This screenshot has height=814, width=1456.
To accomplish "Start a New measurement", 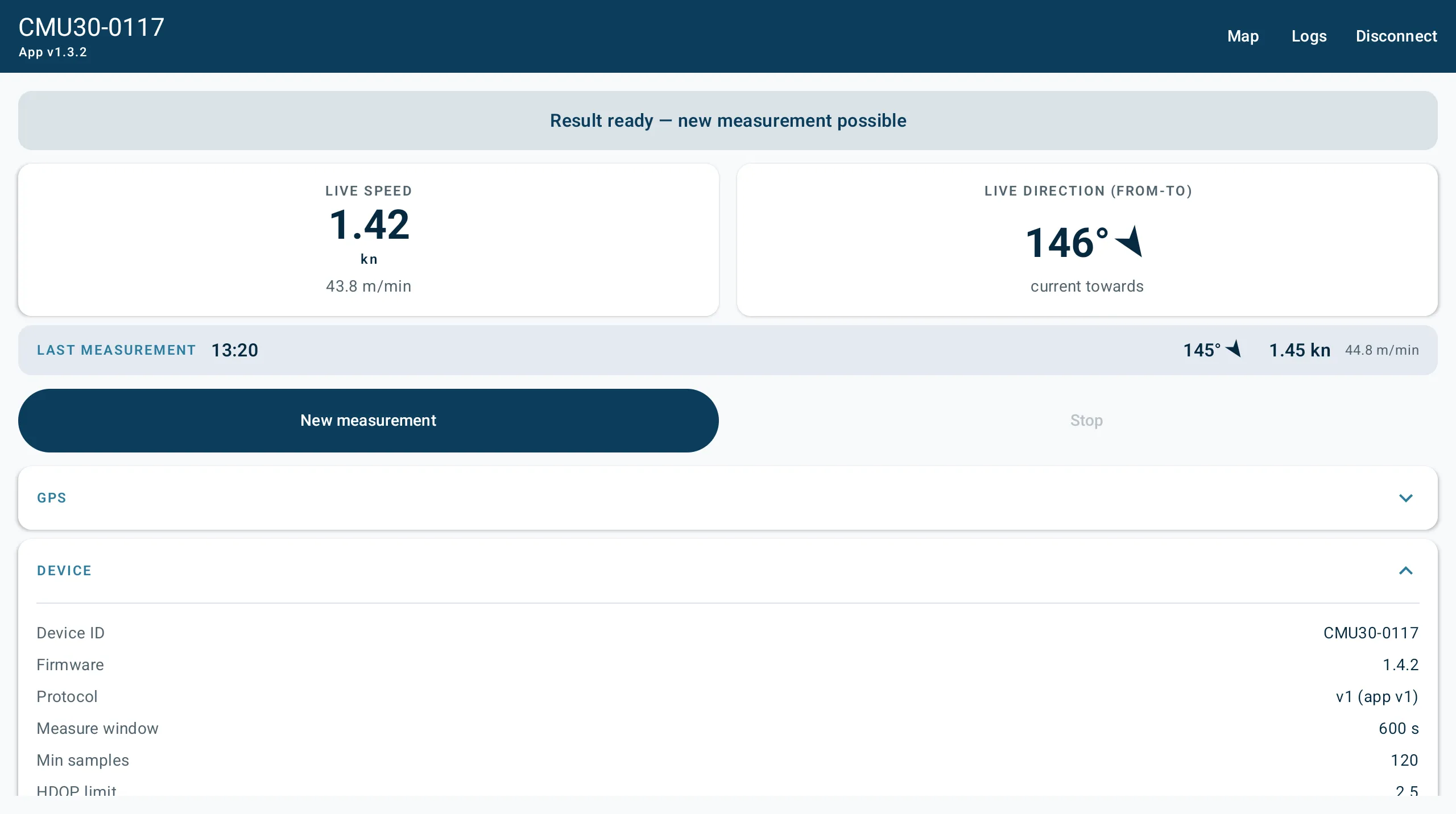I will [368, 421].
